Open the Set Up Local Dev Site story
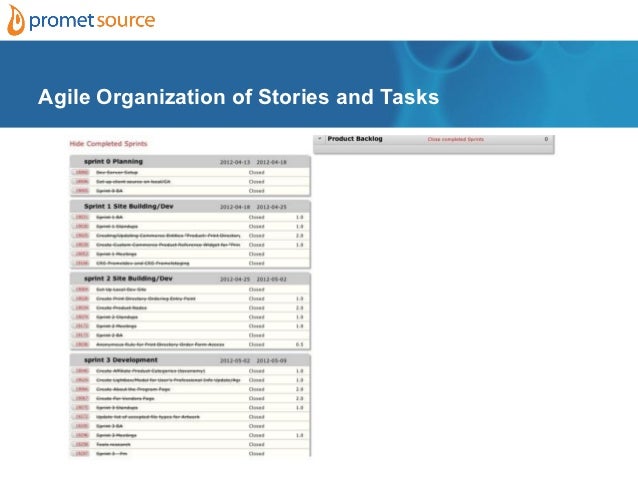The image size is (638, 479). pyautogui.click(x=121, y=289)
